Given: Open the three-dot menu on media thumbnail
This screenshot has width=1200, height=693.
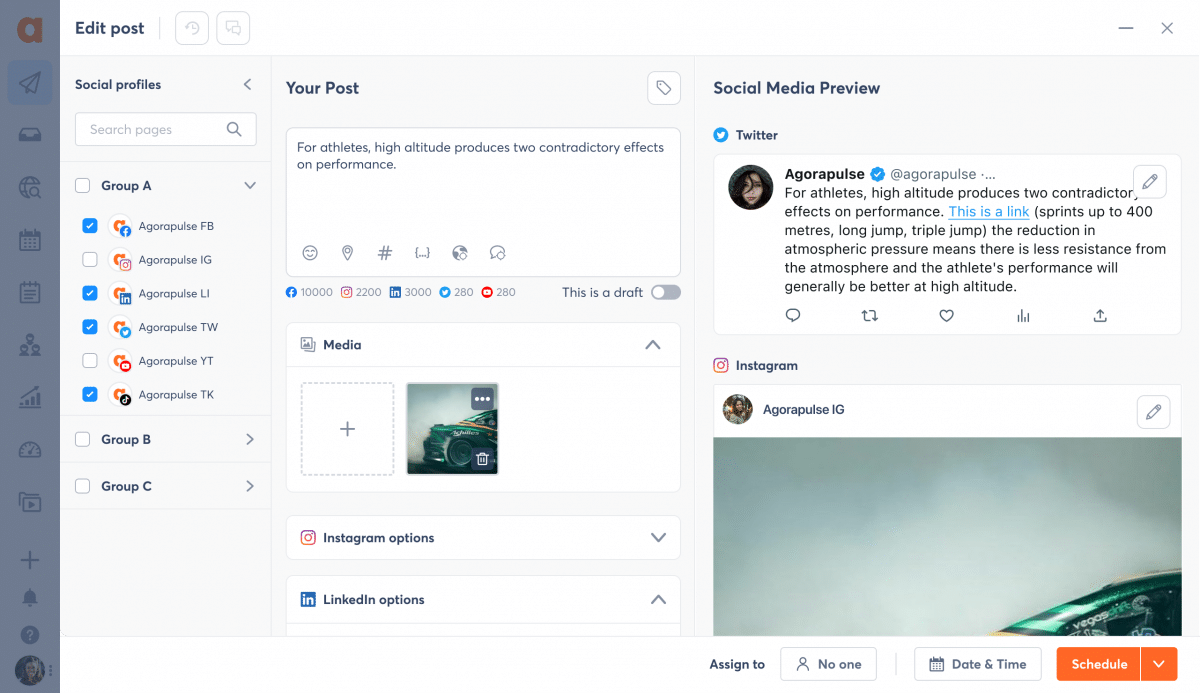Looking at the screenshot, I should point(483,399).
